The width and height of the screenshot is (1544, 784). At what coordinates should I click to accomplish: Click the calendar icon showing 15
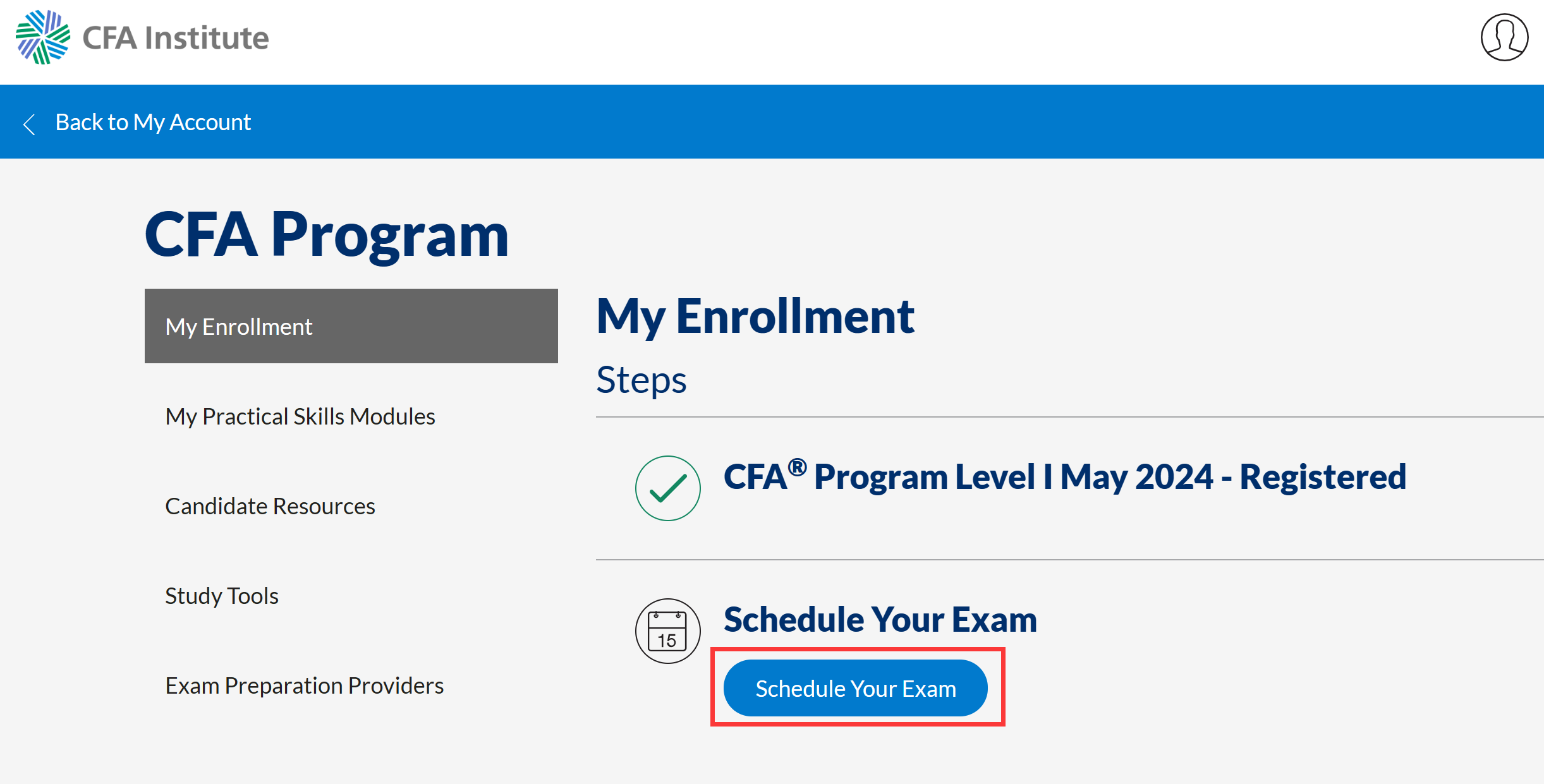tap(667, 630)
